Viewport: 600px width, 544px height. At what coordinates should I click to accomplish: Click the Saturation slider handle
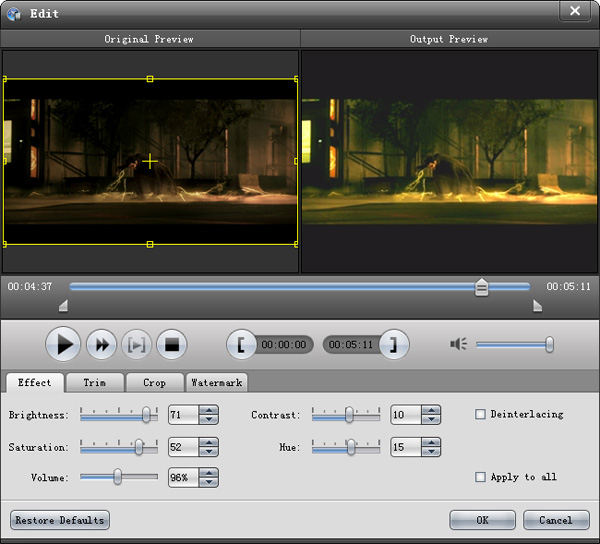point(139,447)
